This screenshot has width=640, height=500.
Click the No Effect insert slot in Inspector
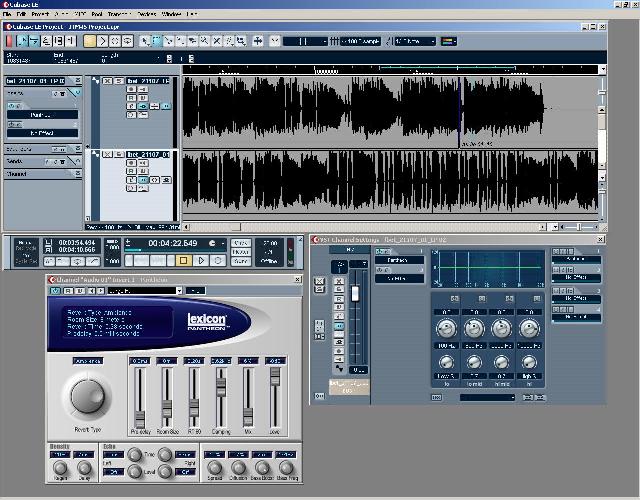[x=42, y=133]
